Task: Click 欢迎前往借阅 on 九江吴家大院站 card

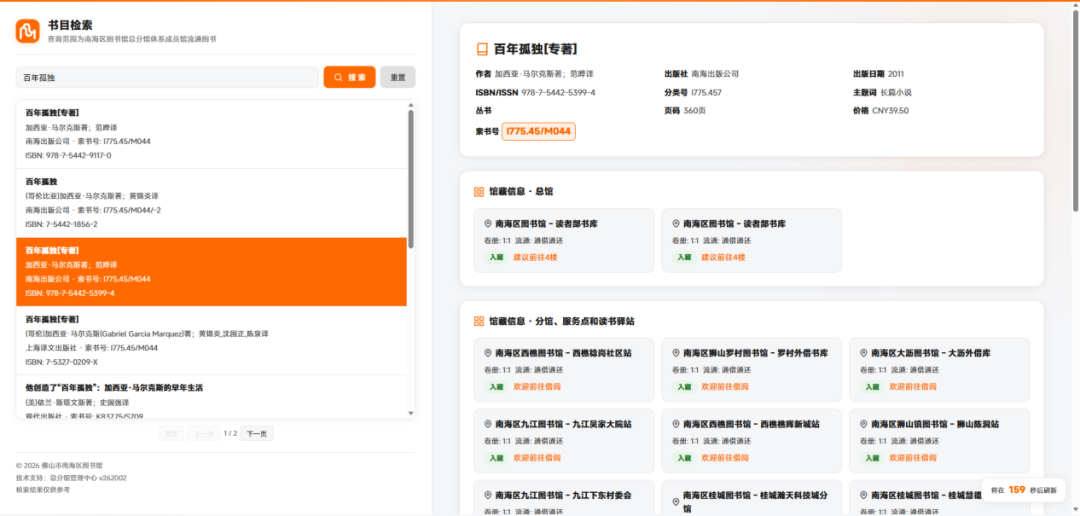Action: [537, 457]
